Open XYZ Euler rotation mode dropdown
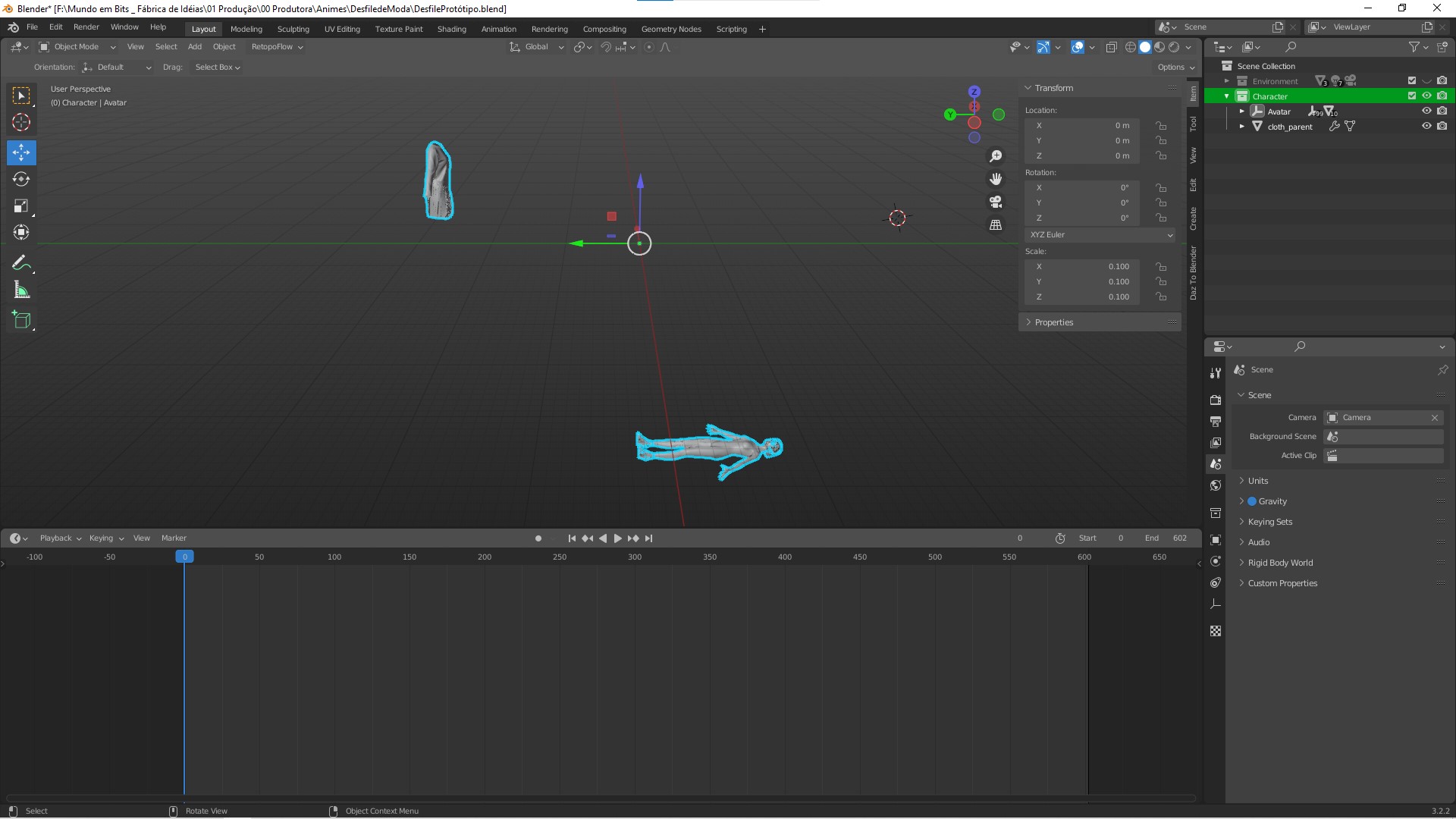Screen dimensions: 1456x819 [1100, 235]
